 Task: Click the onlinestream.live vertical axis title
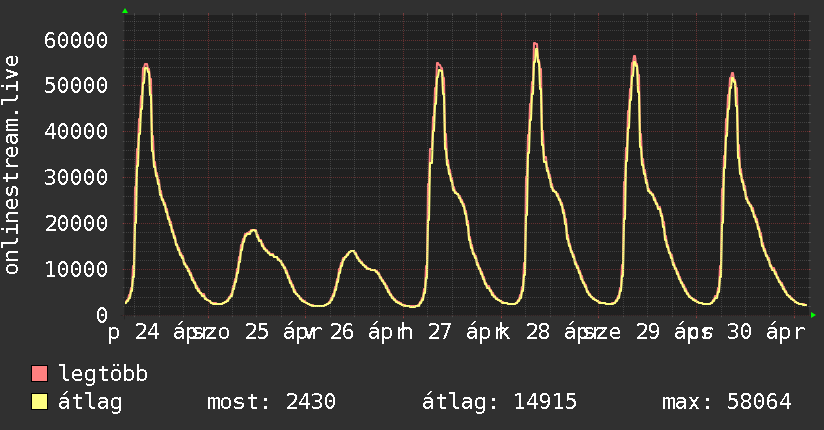[x=12, y=165]
